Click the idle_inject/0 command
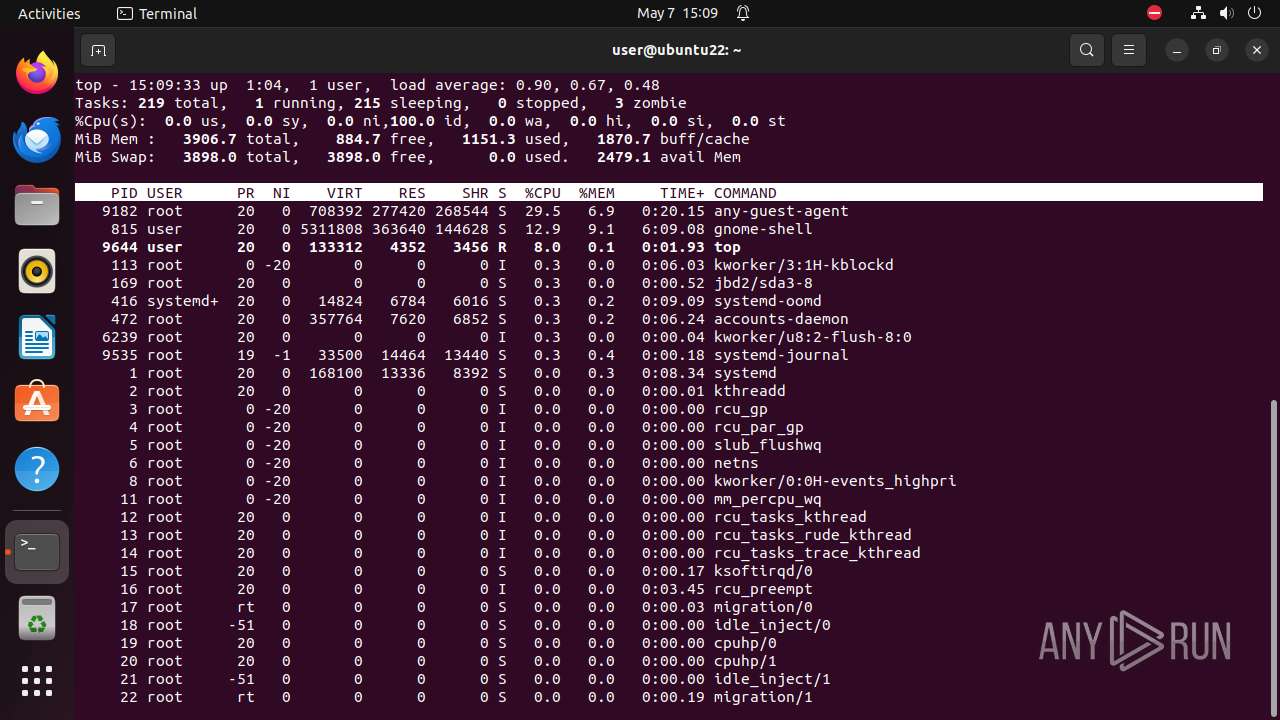Viewport: 1280px width, 720px height. 772,625
